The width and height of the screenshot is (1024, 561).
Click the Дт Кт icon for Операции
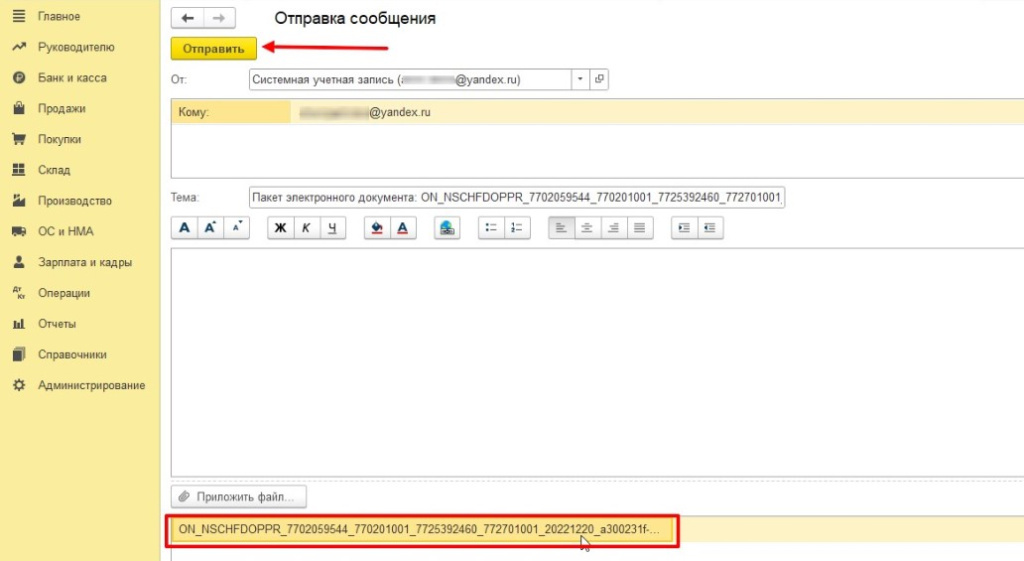[19, 293]
